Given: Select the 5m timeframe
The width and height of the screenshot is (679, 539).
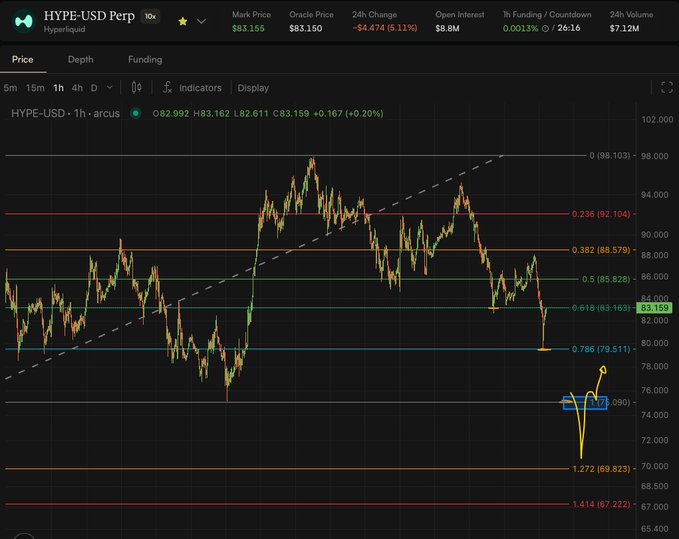Looking at the screenshot, I should coord(10,88).
